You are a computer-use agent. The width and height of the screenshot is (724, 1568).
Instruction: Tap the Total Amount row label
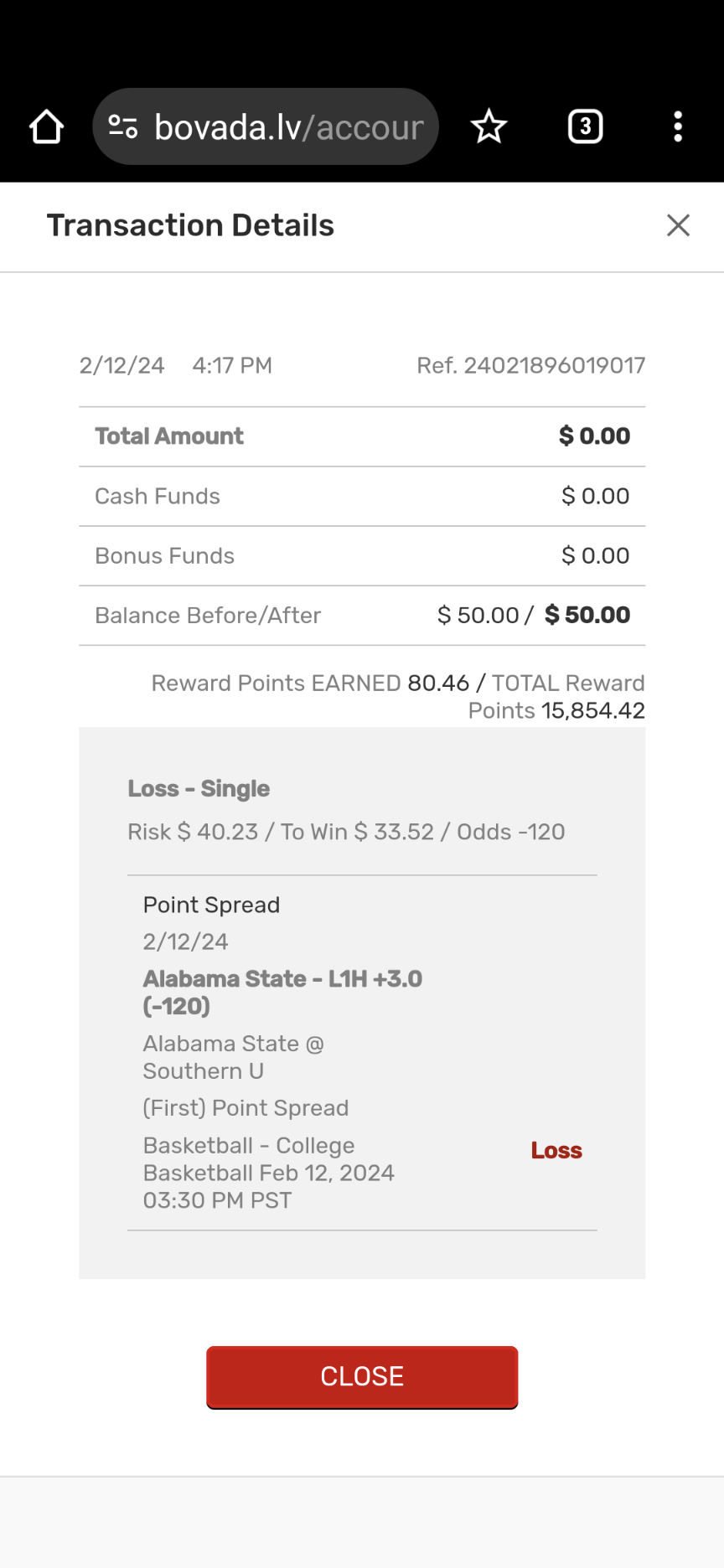(x=169, y=436)
